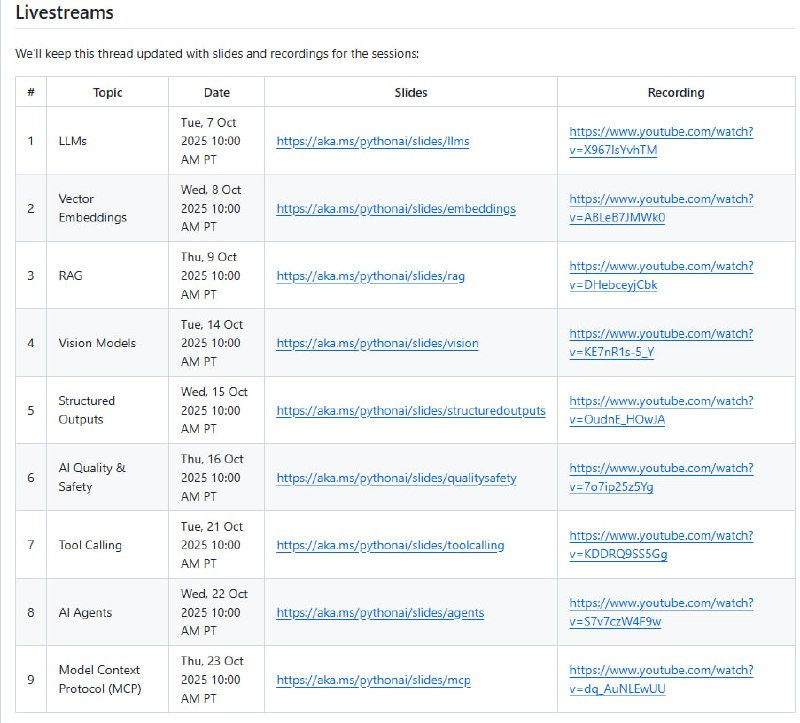Open the RAG slides link
Viewport: 800px width, 723px height.
tap(371, 276)
